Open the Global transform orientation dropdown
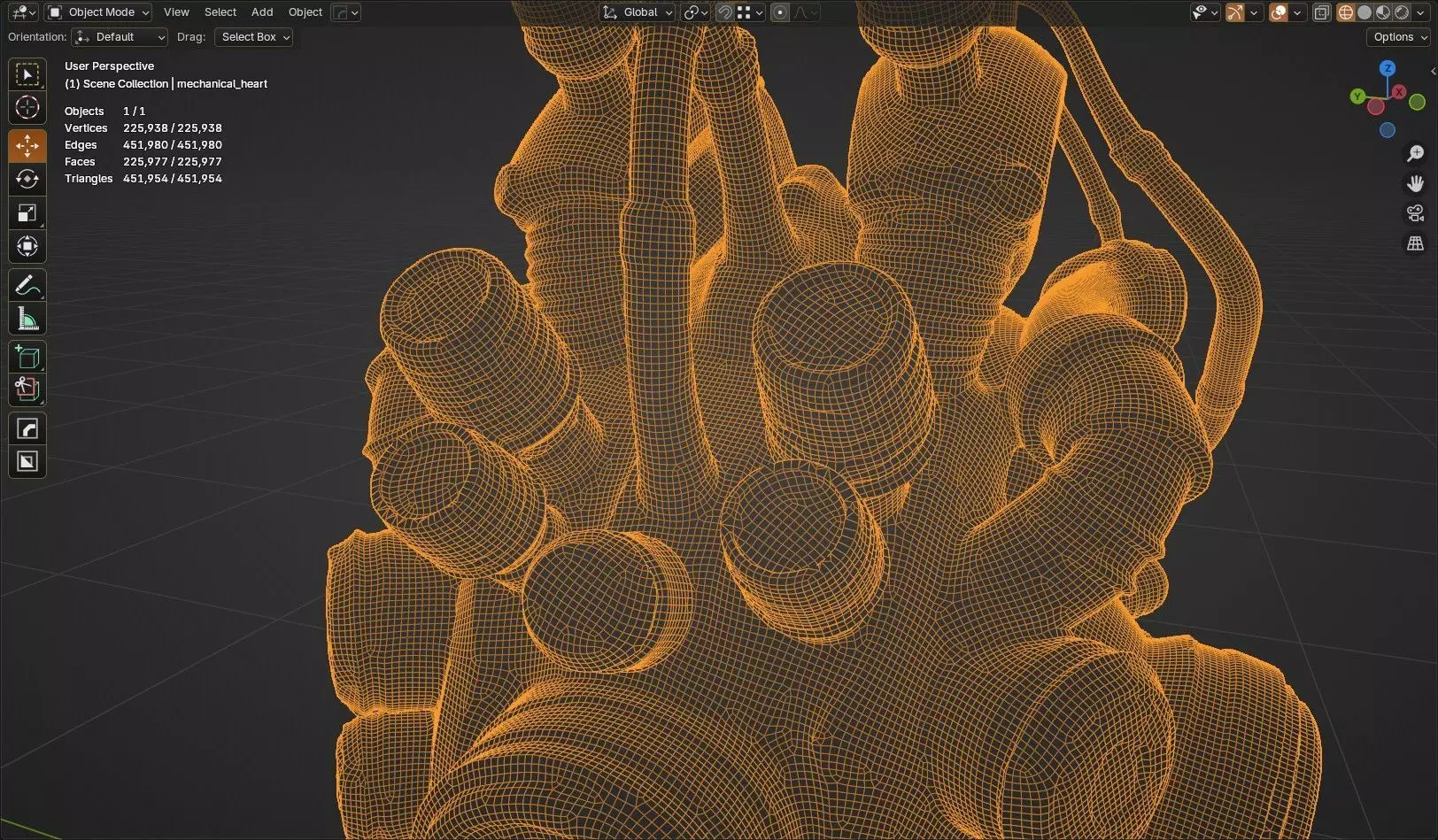Image resolution: width=1438 pixels, height=840 pixels. (x=637, y=12)
